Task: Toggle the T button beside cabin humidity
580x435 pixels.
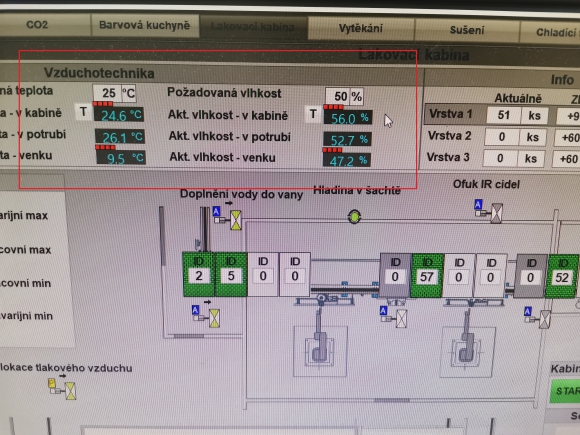Action: coord(313,114)
